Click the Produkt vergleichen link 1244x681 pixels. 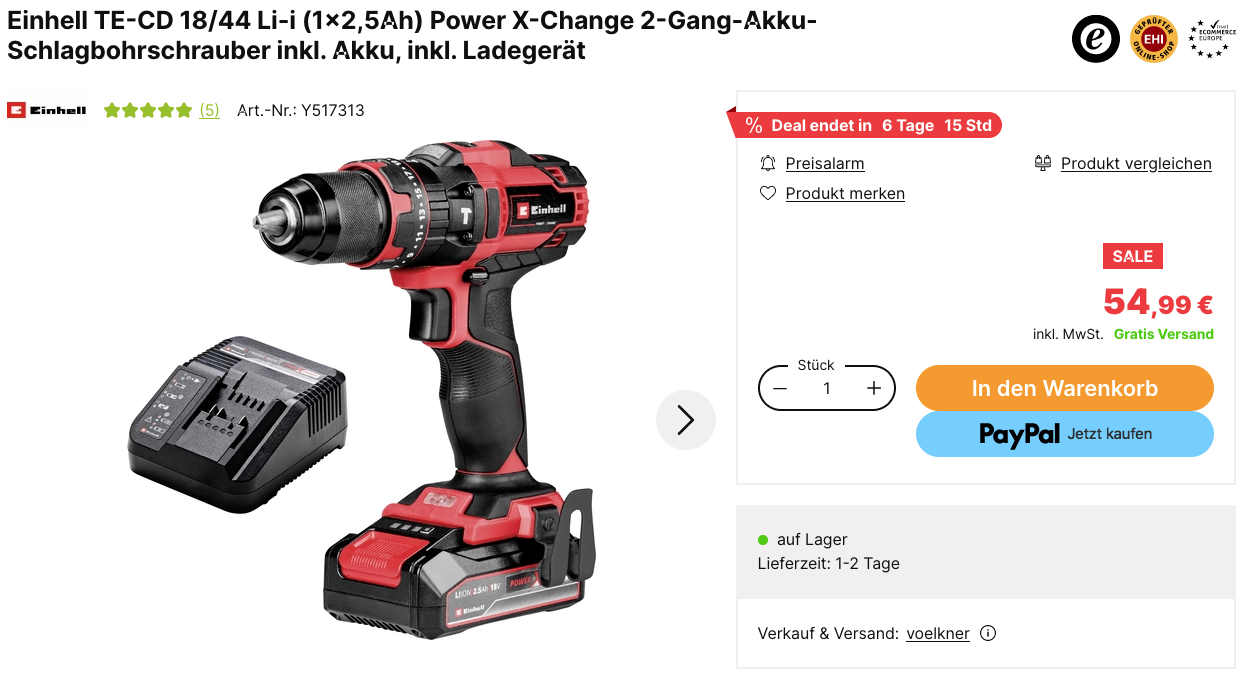click(1136, 163)
